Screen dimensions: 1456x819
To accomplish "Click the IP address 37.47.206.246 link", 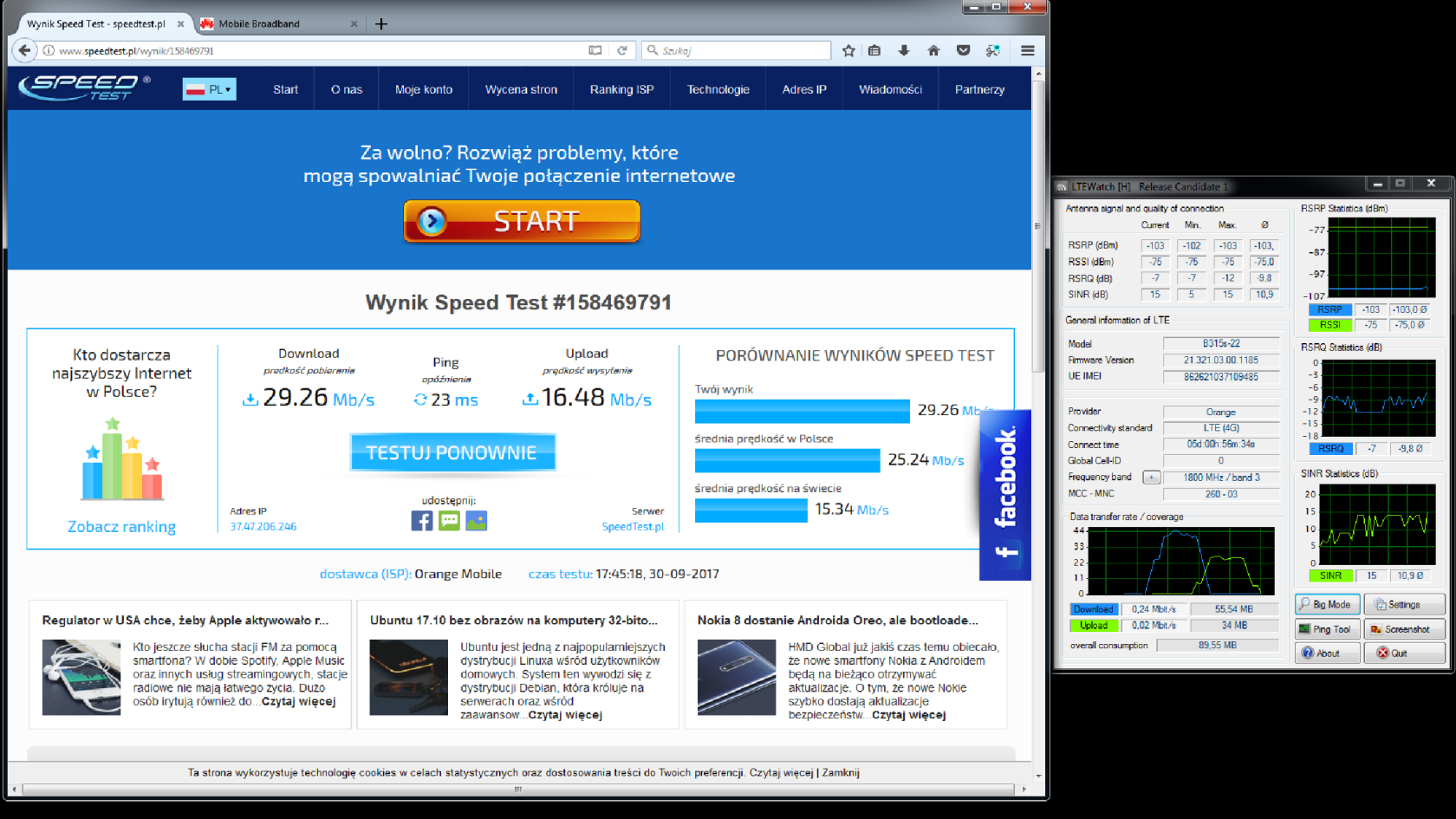I will [x=263, y=527].
